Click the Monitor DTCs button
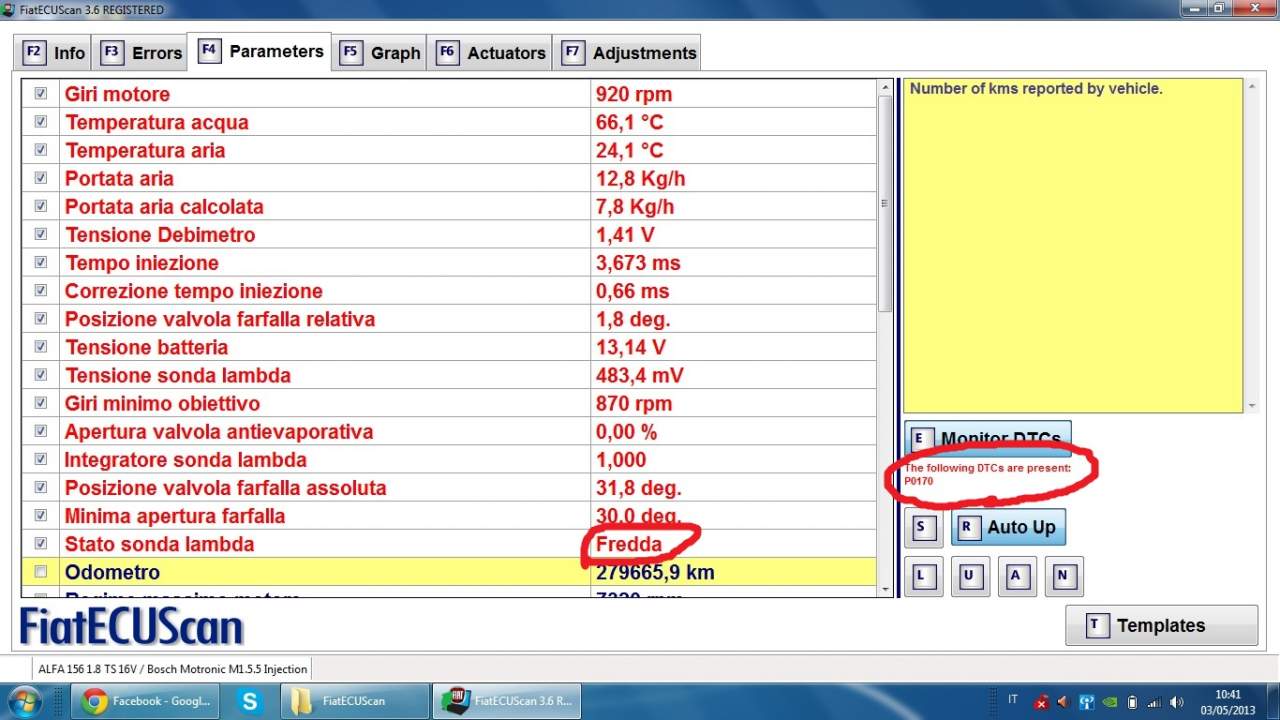This screenshot has height=720, width=1280. coord(987,439)
